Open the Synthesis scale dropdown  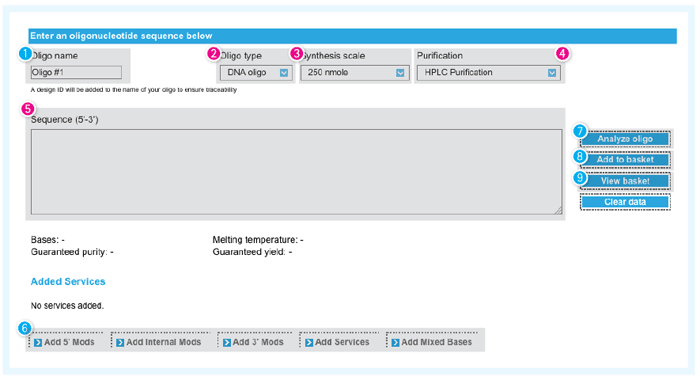pos(354,73)
